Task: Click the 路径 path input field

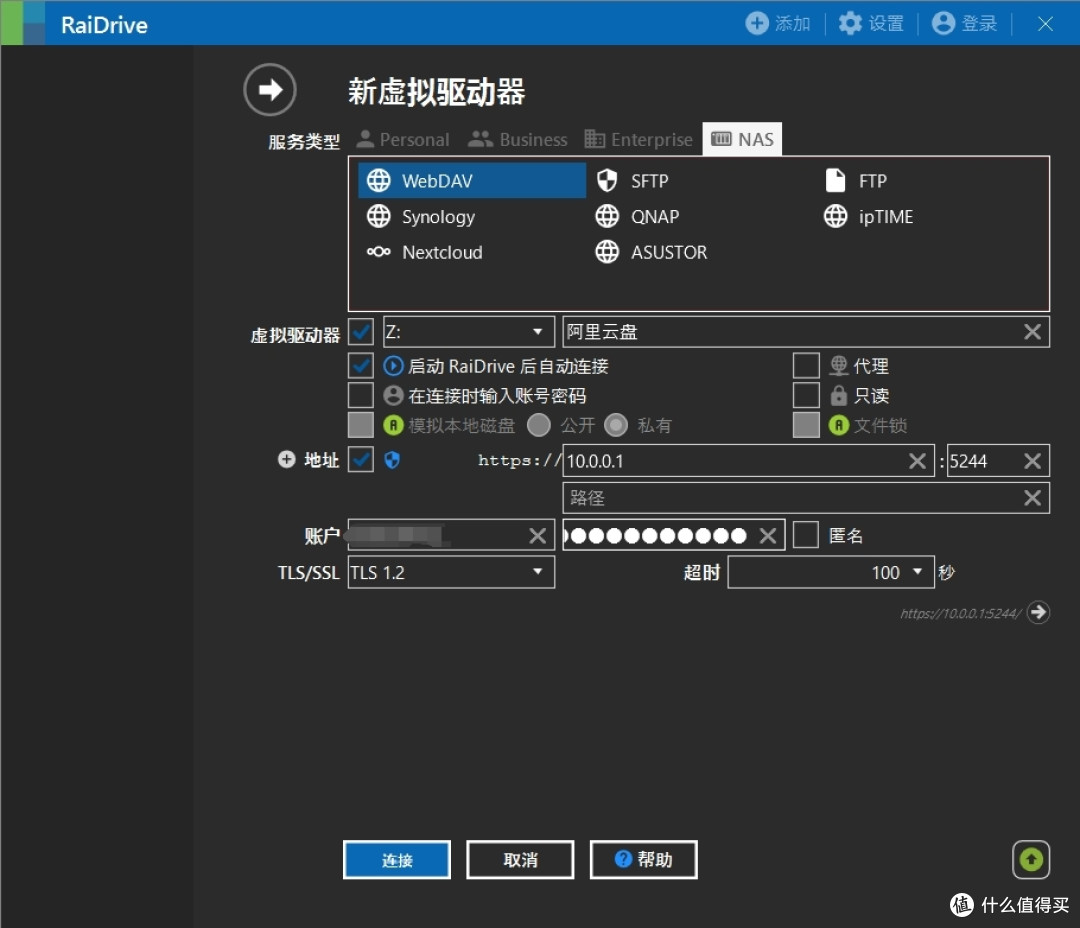Action: click(x=790, y=498)
